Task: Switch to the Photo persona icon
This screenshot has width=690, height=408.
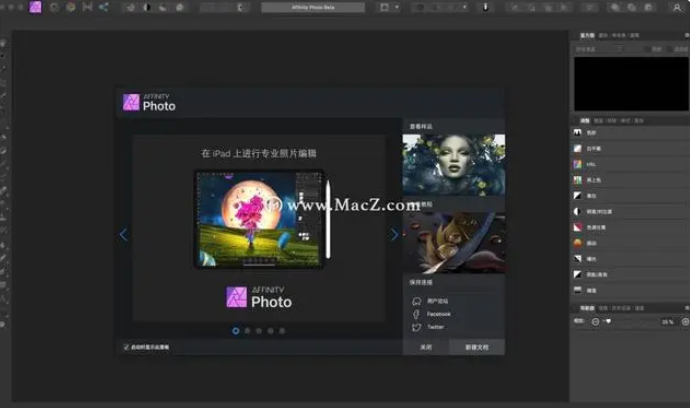Action: coord(35,7)
